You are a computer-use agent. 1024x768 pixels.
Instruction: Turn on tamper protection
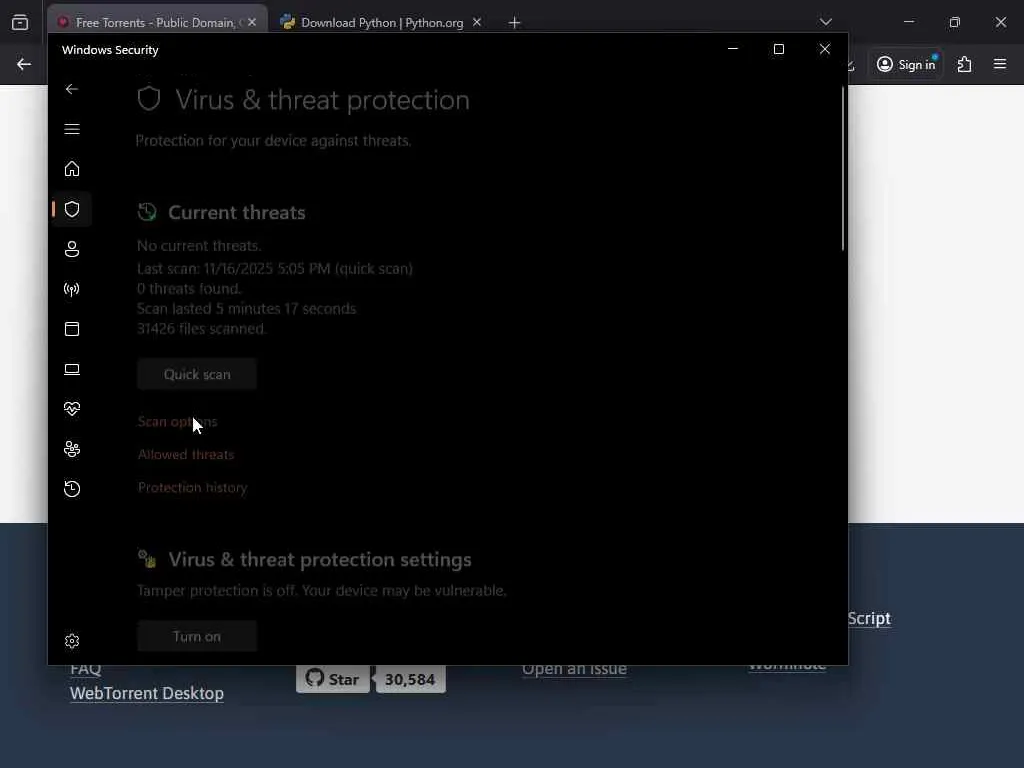(x=197, y=636)
